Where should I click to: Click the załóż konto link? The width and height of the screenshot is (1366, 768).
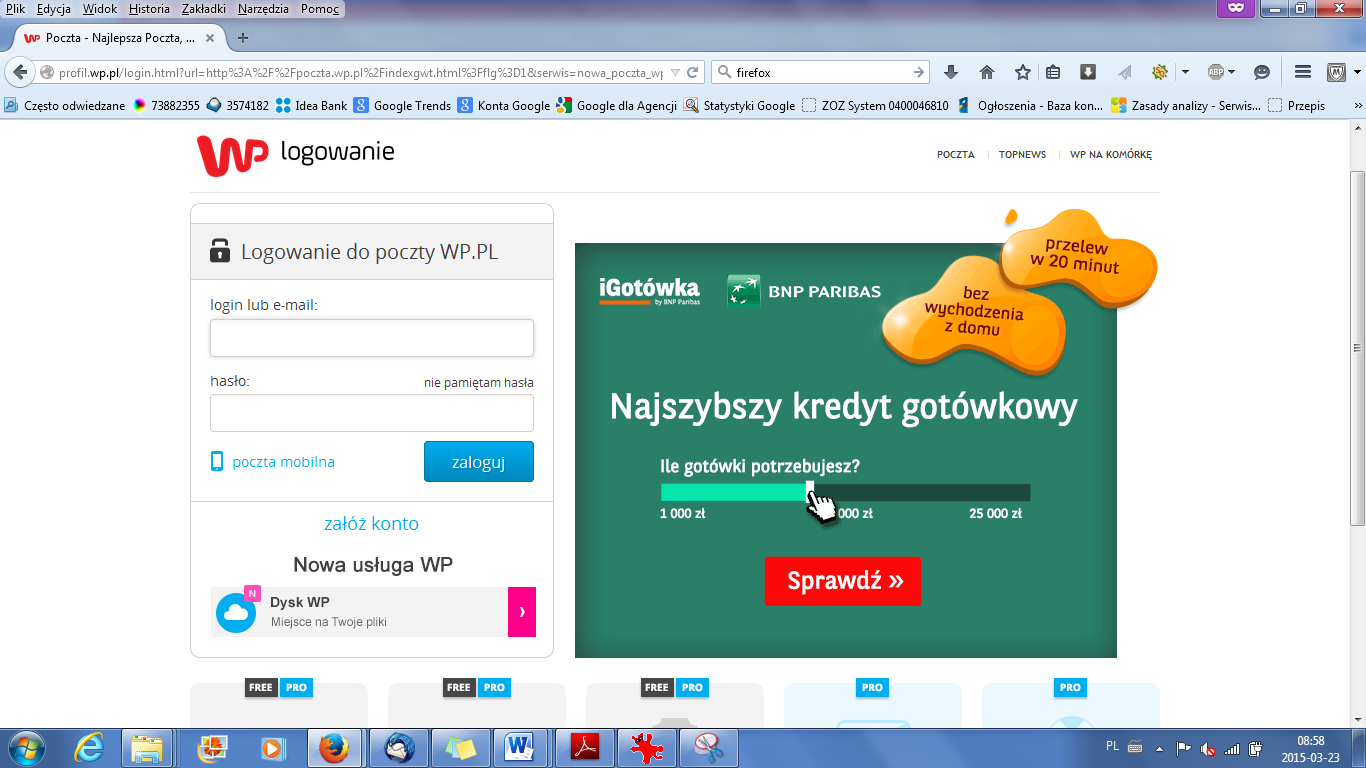[x=372, y=524]
